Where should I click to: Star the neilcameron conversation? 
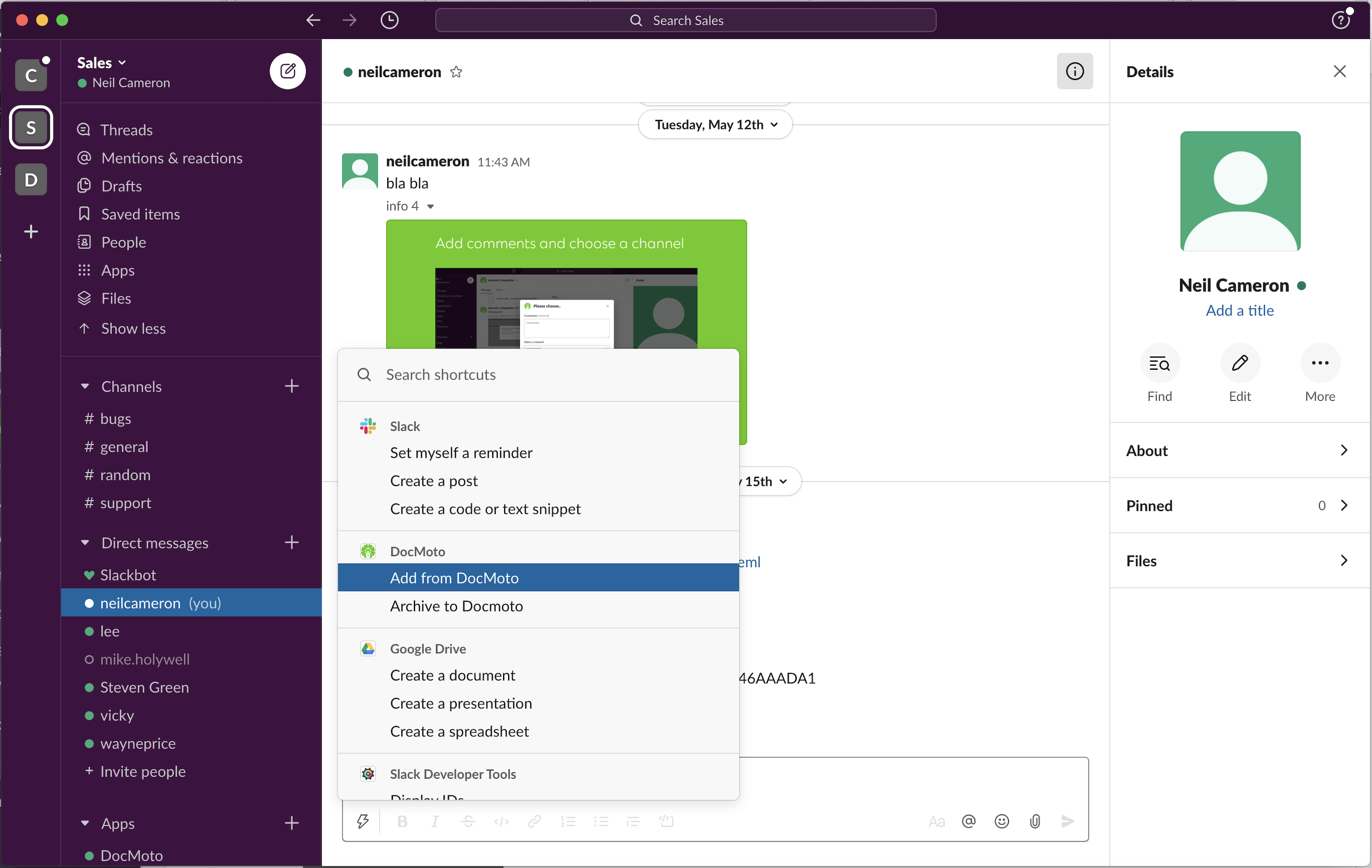tap(456, 72)
